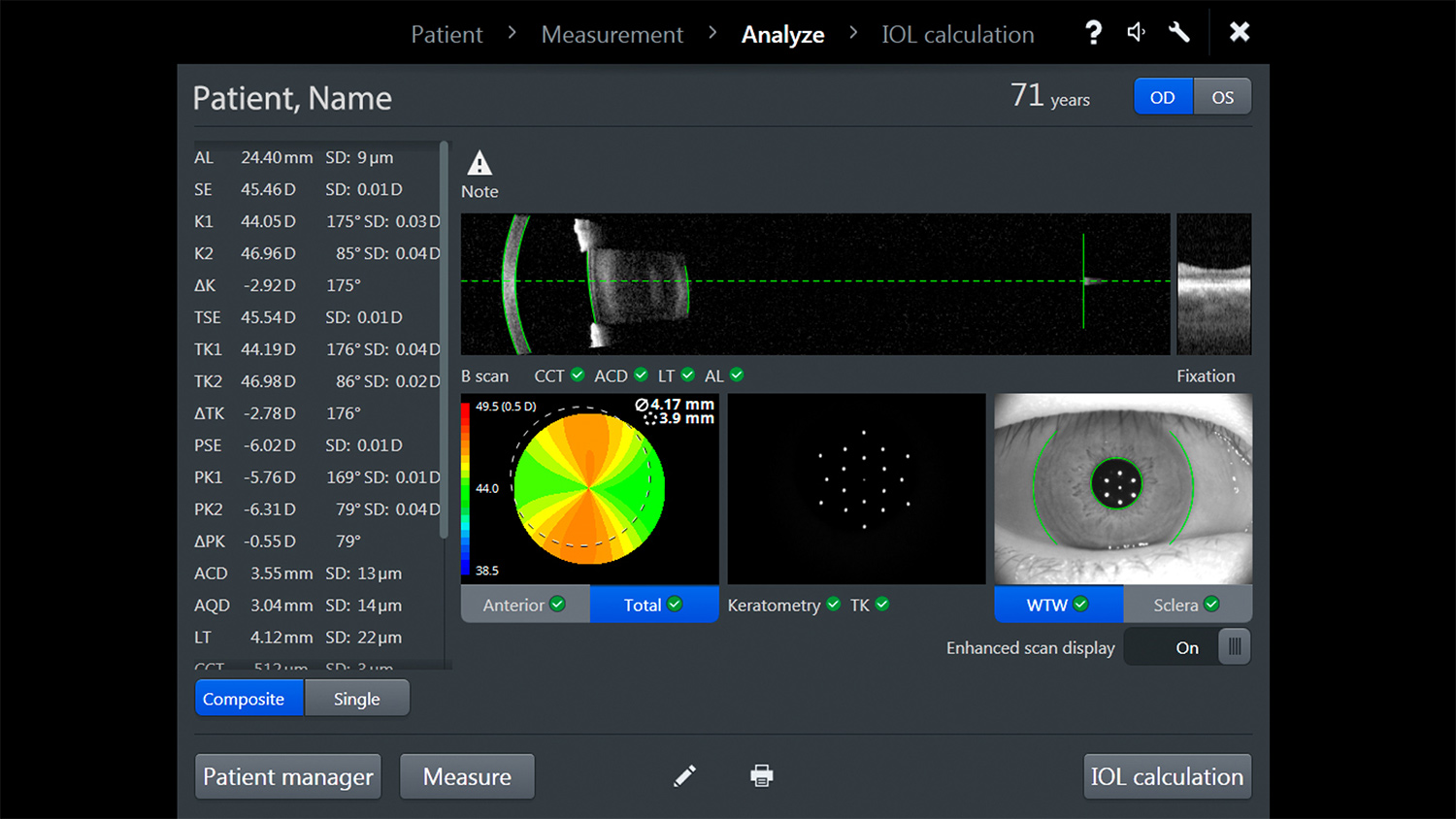Screen dimensions: 1456x819
Task: Click the green checkmark next to TK
Action: pos(884,604)
